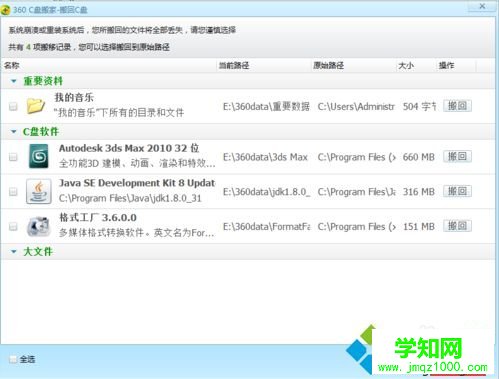Sort by the 大小 column header
Image resolution: width=499 pixels, height=379 pixels.
click(415, 65)
